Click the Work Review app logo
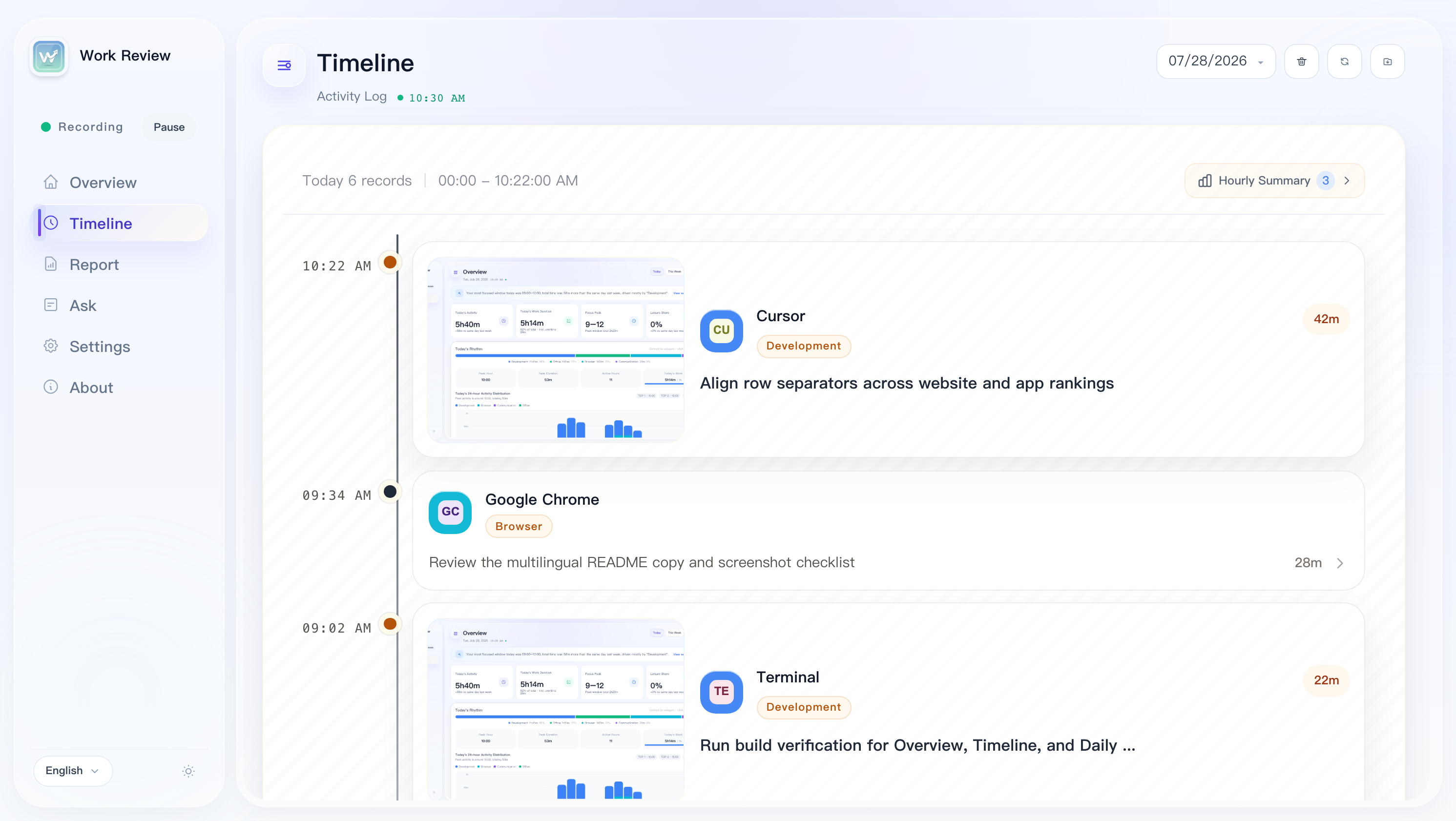1456x821 pixels. tap(49, 56)
